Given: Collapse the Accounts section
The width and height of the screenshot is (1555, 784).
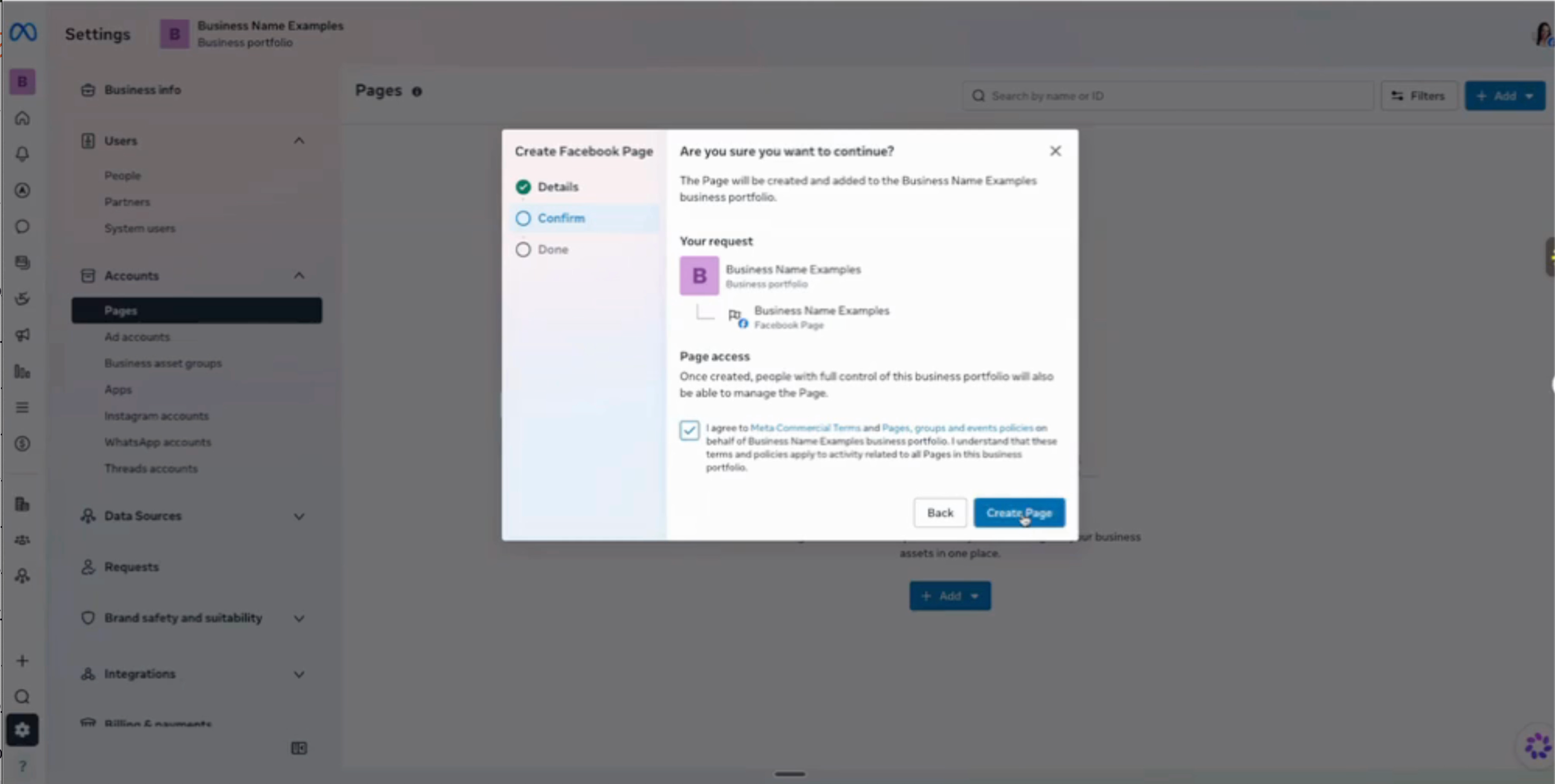Looking at the screenshot, I should (299, 276).
